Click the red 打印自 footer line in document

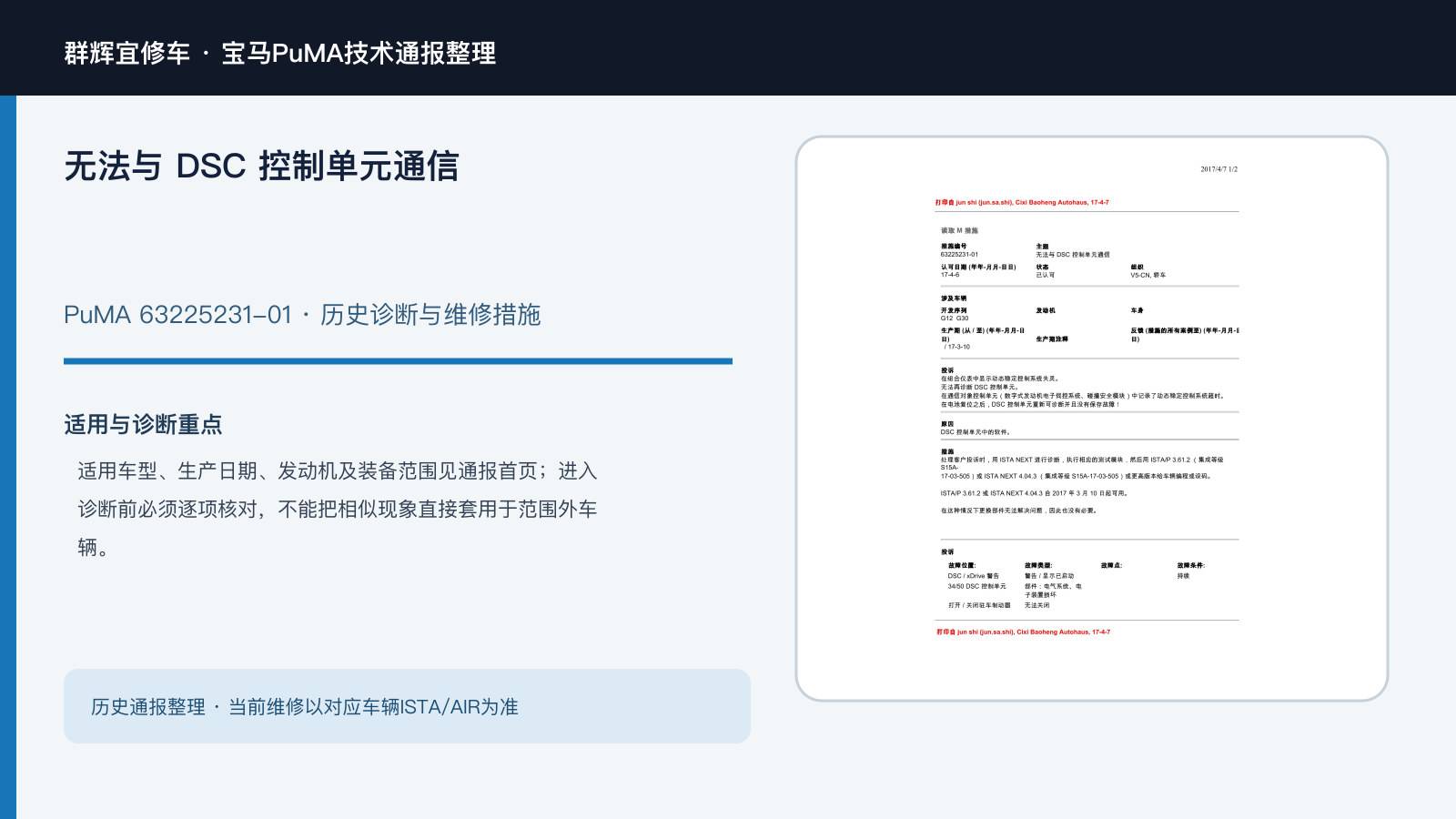point(1023,632)
